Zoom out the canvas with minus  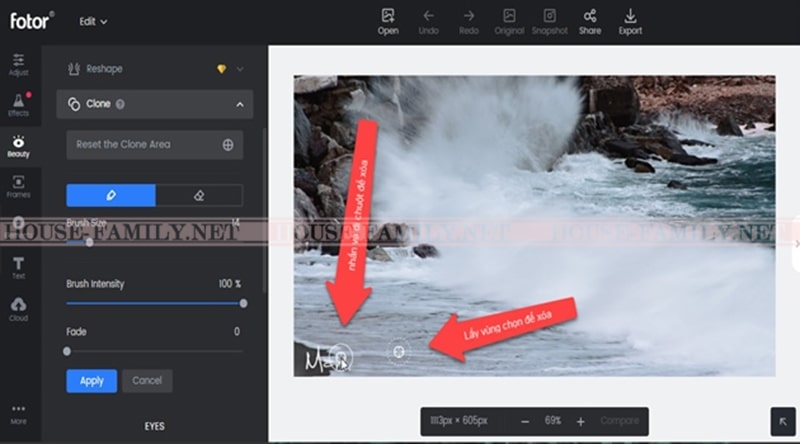point(525,422)
